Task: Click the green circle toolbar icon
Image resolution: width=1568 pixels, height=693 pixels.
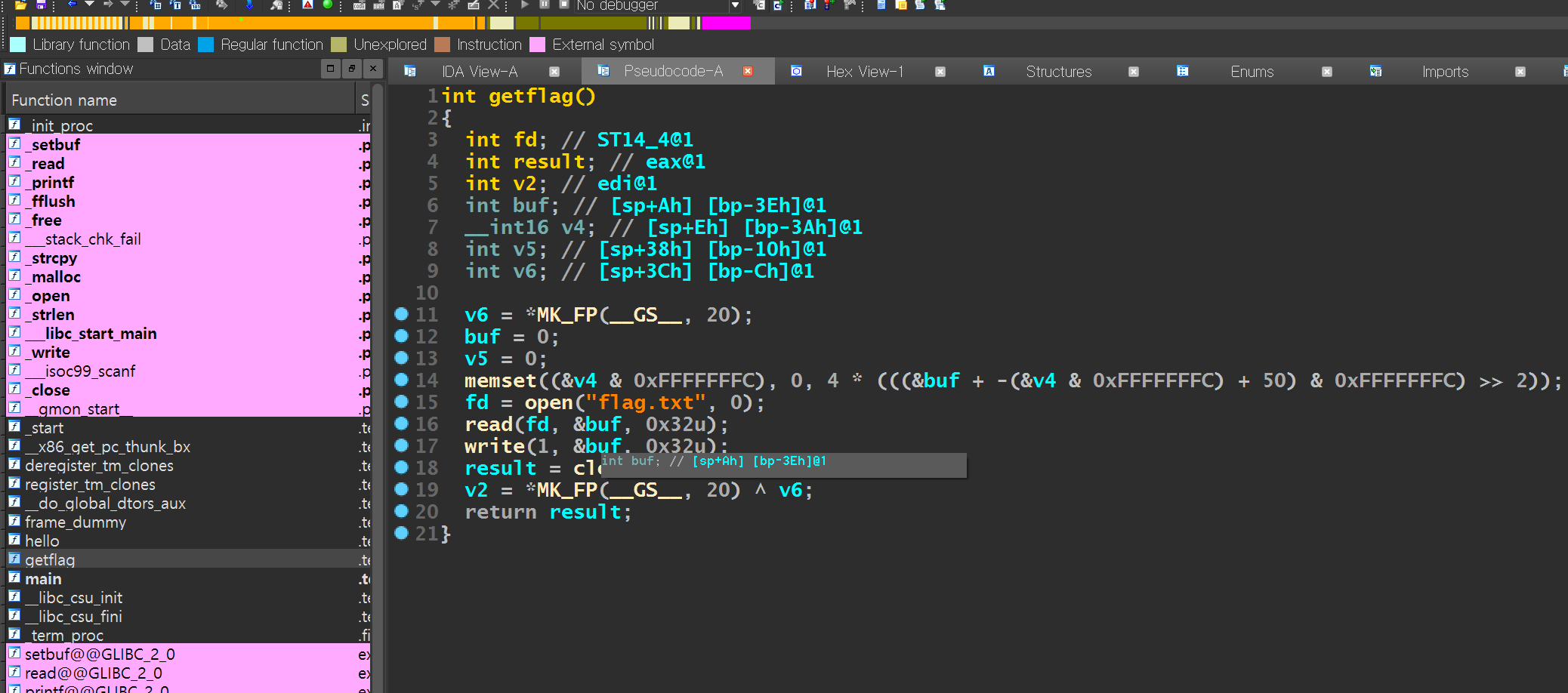Action: click(x=328, y=5)
